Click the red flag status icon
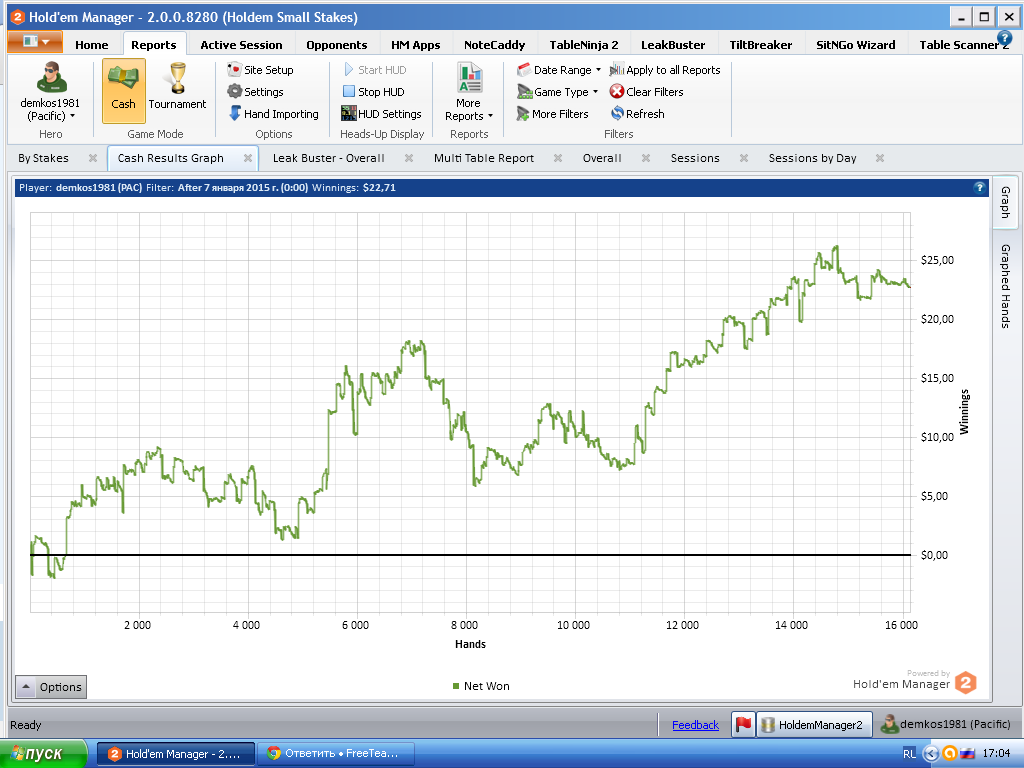The width and height of the screenshot is (1024, 768). [x=743, y=724]
